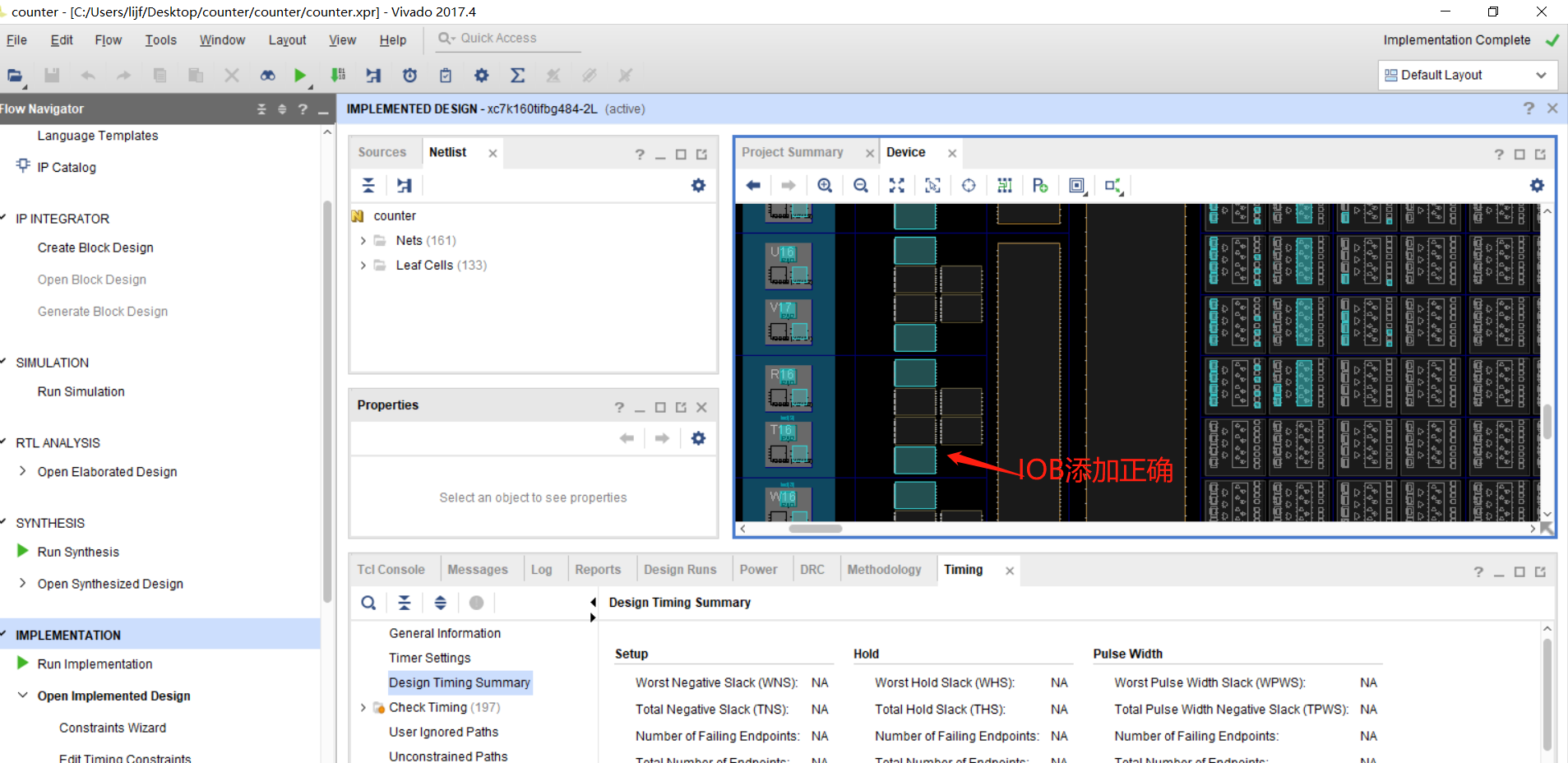The image size is (1568, 763).
Task: Expand the Nets folder in the Netlist
Action: [x=363, y=240]
